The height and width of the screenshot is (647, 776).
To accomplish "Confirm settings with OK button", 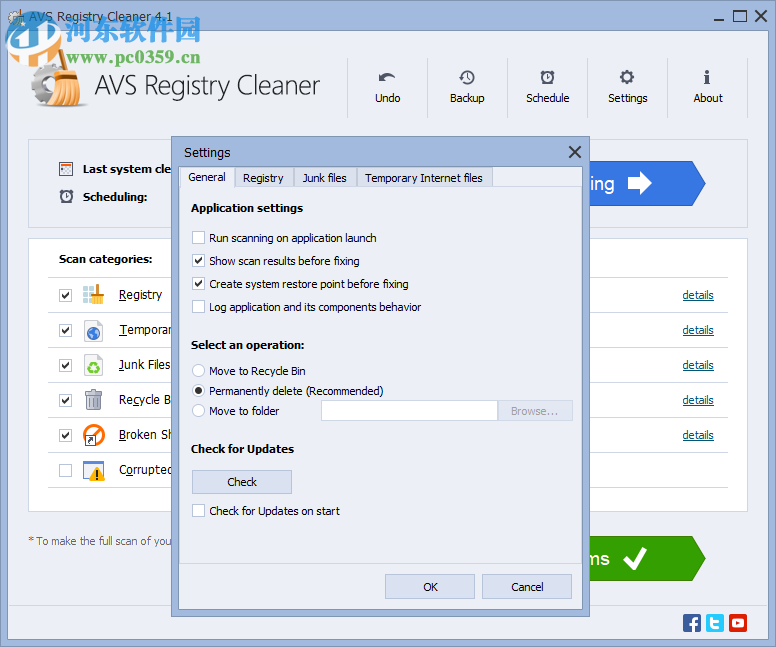I will tap(430, 587).
